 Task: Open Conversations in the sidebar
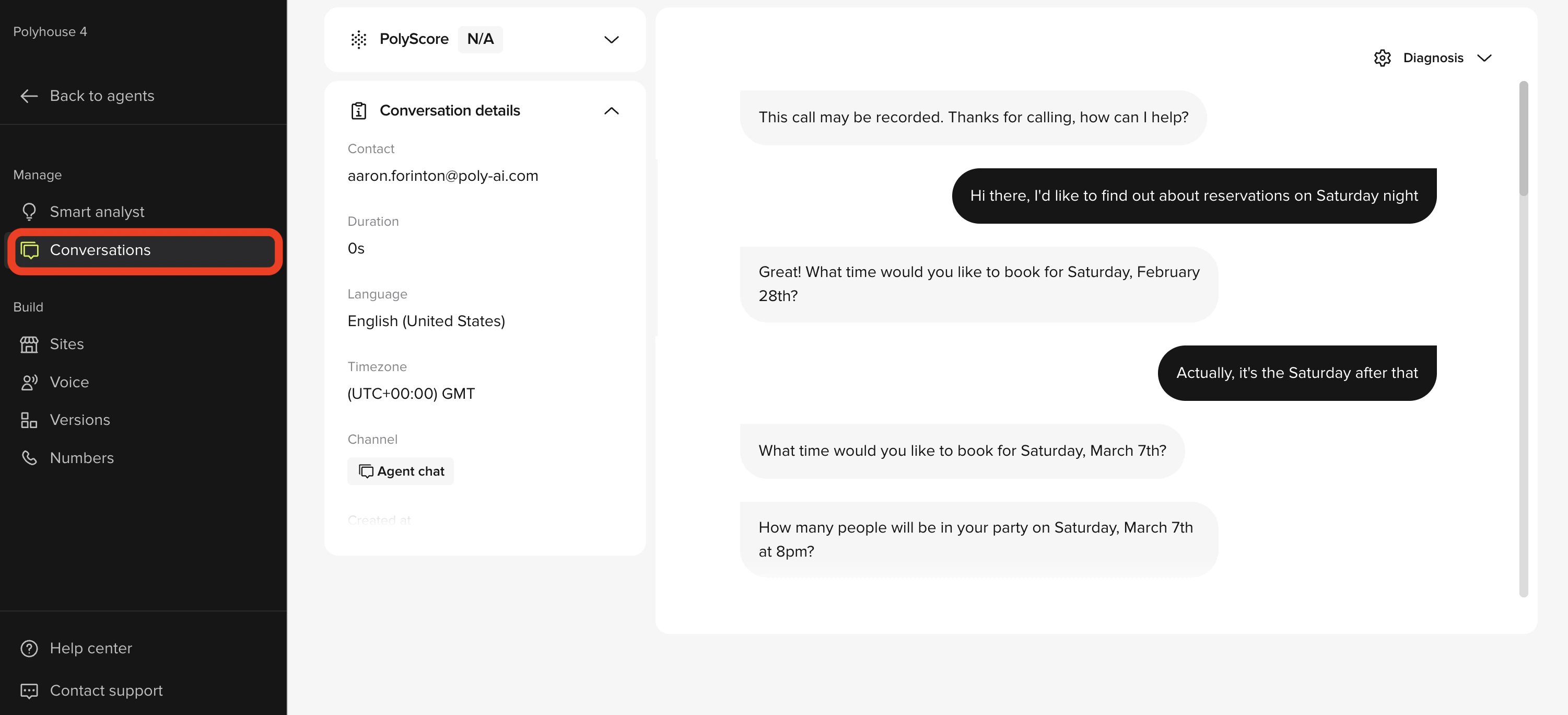[x=100, y=250]
